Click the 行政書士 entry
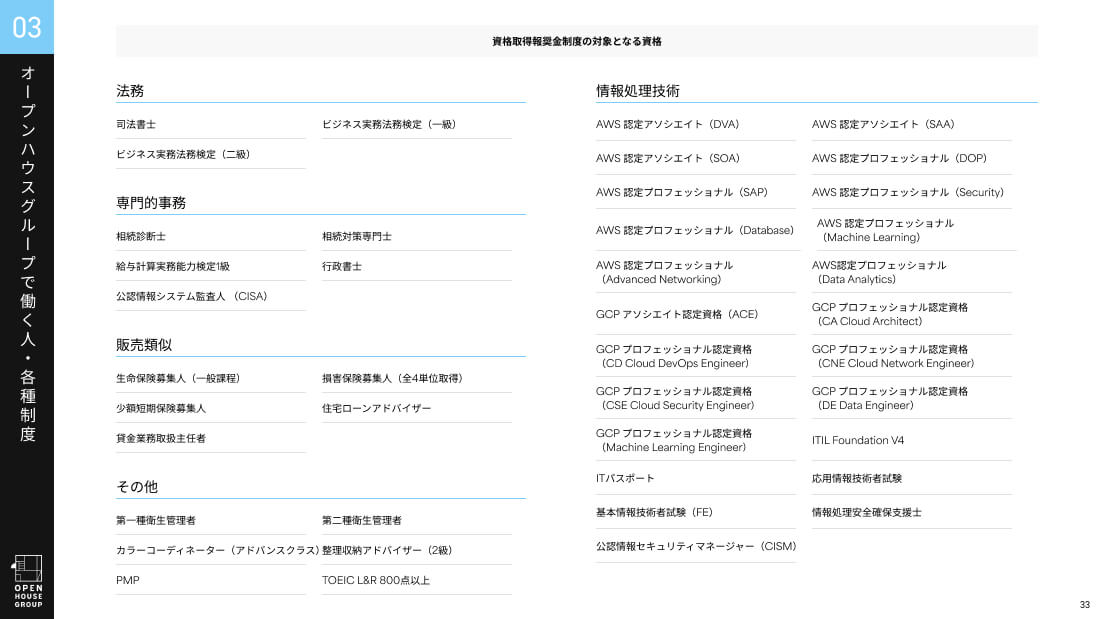 point(342,267)
